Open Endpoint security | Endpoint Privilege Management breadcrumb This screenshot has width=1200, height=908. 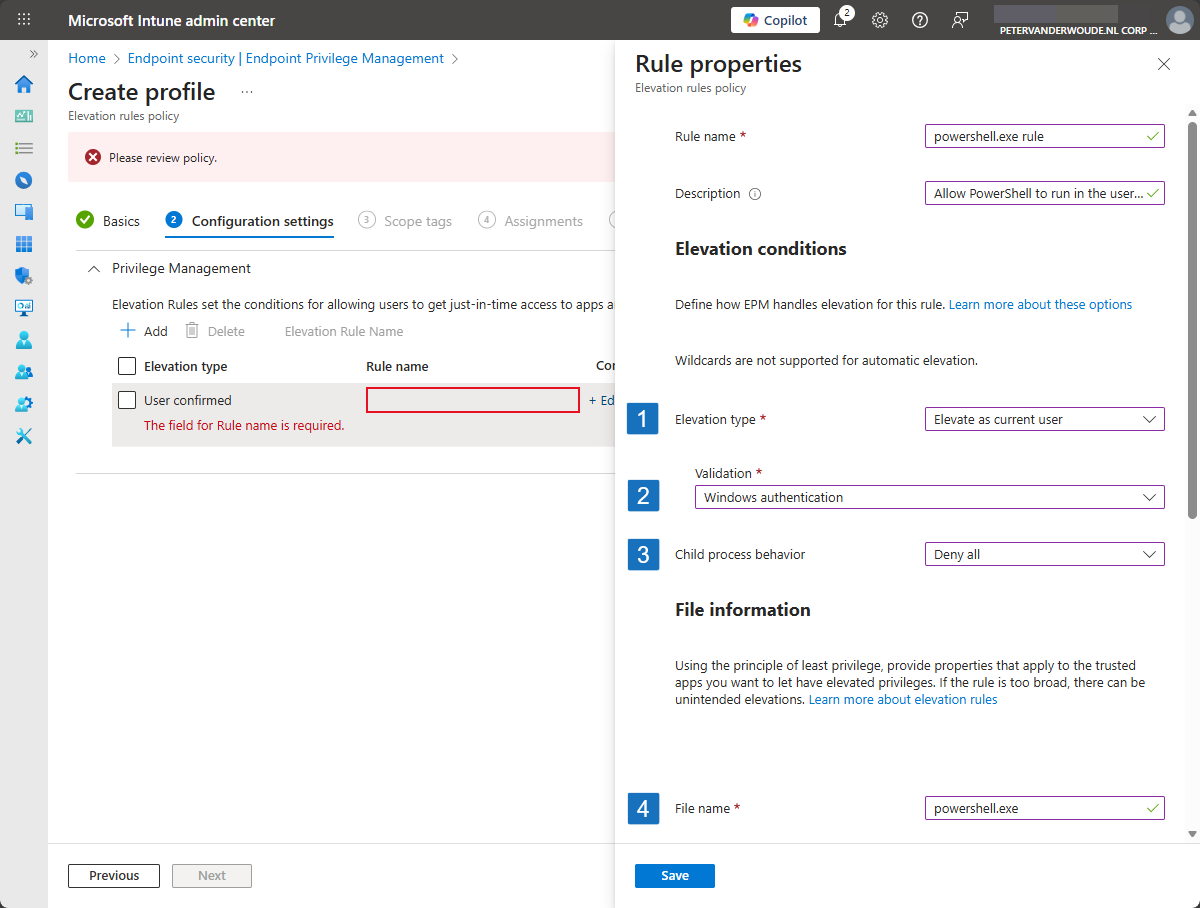coord(286,59)
